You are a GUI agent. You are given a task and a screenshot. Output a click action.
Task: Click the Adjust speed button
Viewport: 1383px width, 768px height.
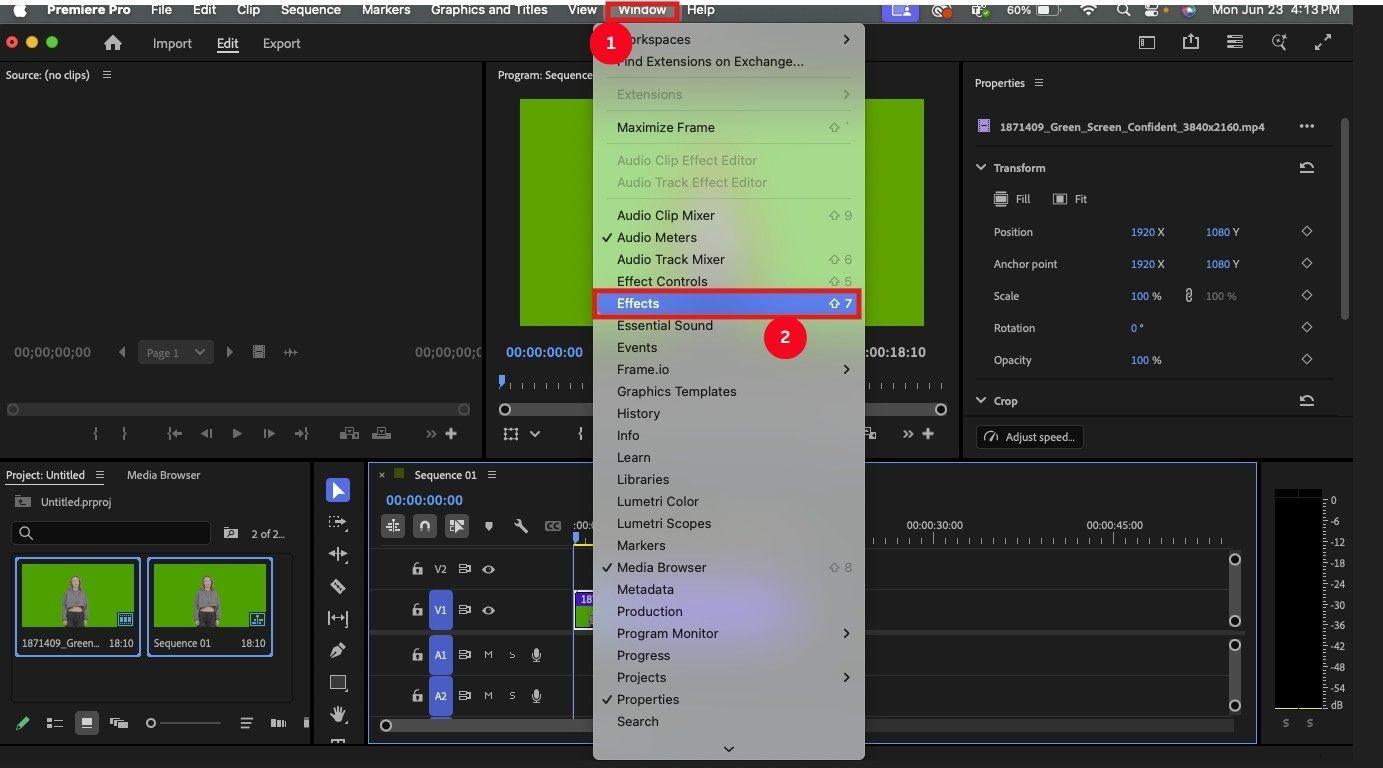coord(1030,437)
